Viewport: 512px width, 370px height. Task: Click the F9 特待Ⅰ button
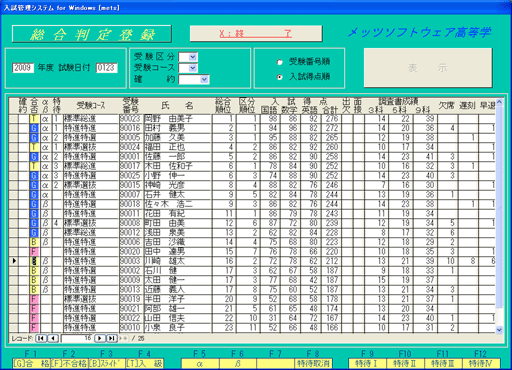tap(367, 364)
